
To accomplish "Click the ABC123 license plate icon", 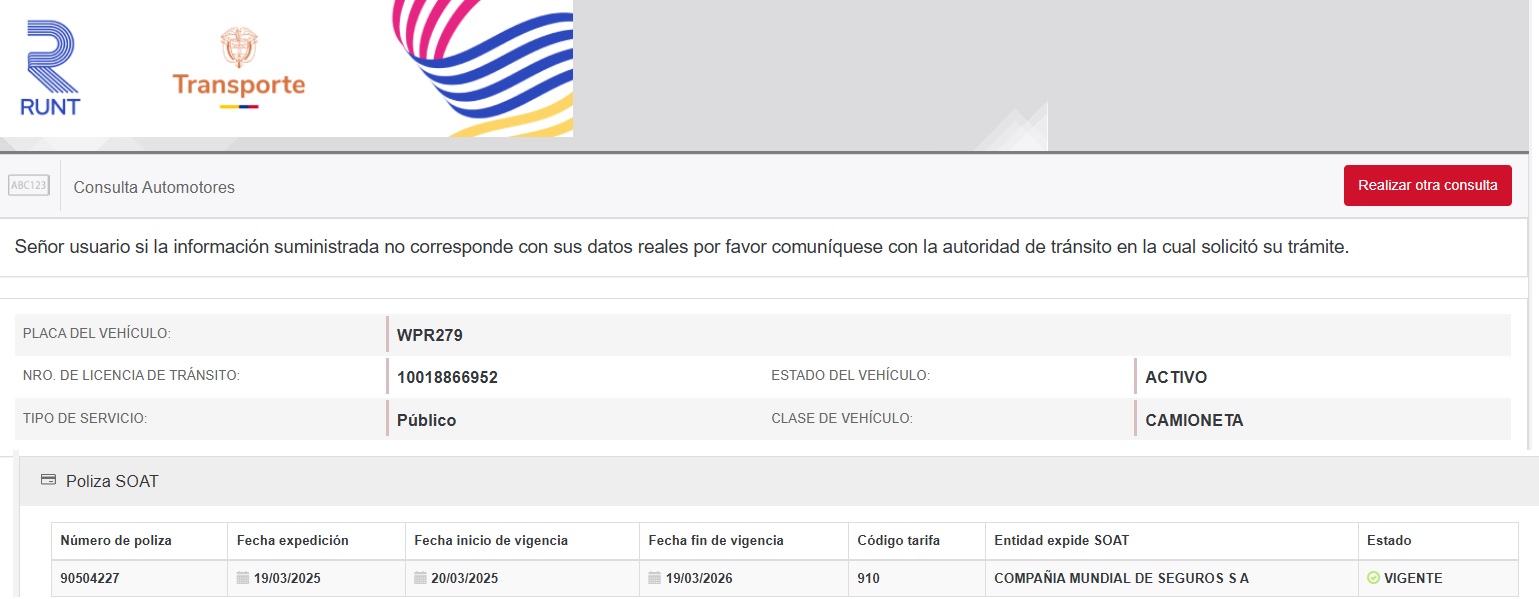I will (x=28, y=186).
